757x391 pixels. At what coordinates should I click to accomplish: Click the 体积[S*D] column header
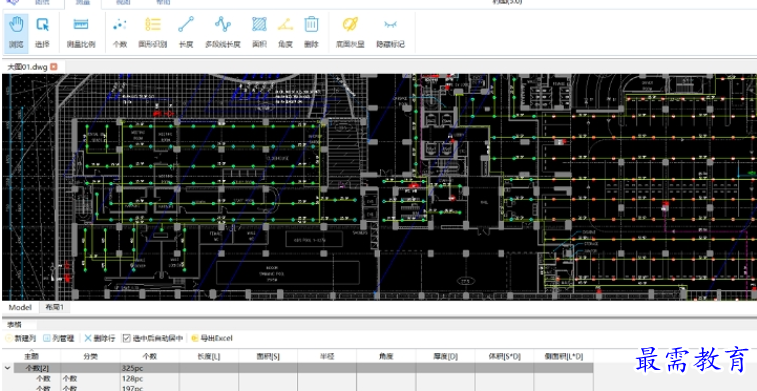pyautogui.click(x=505, y=357)
